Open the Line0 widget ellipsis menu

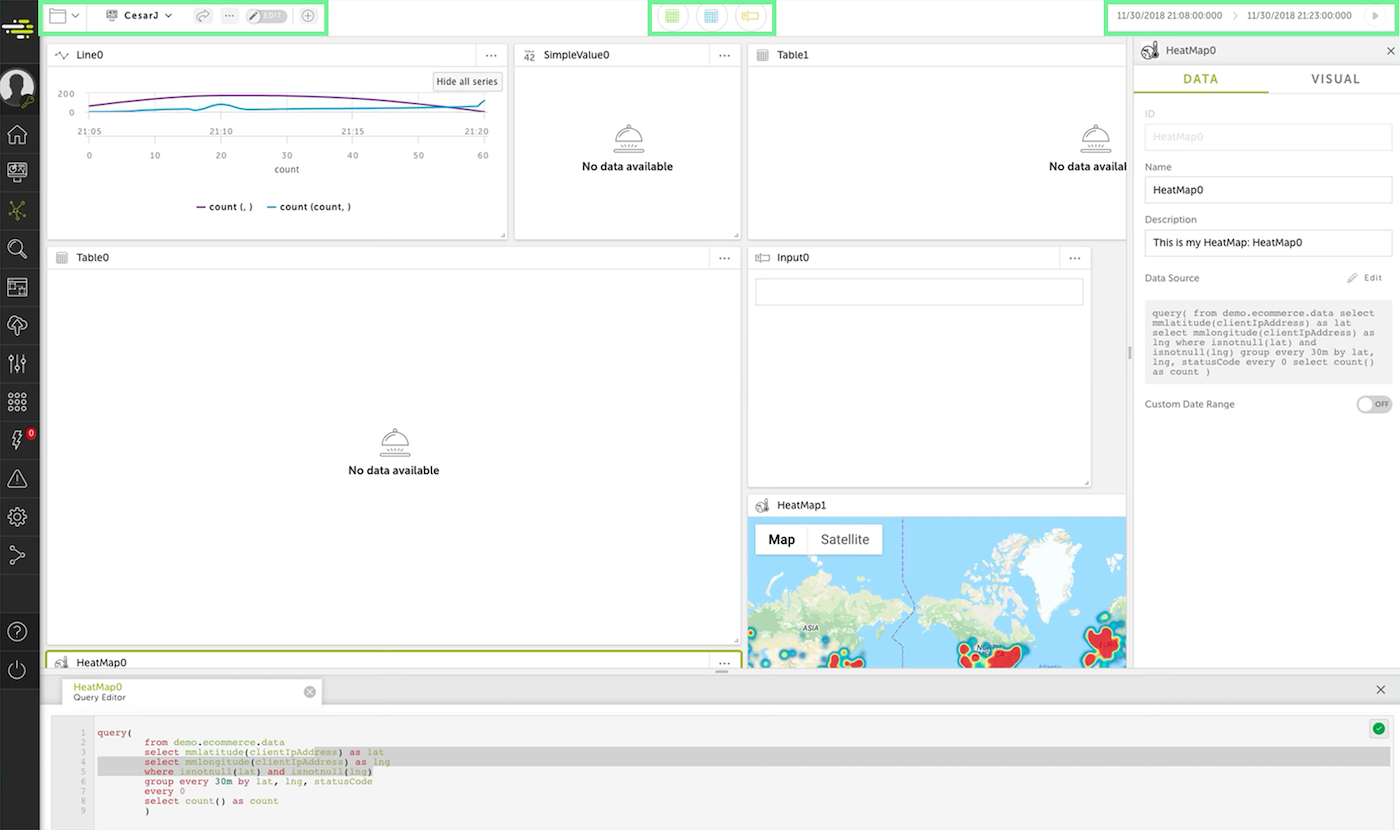coord(491,55)
